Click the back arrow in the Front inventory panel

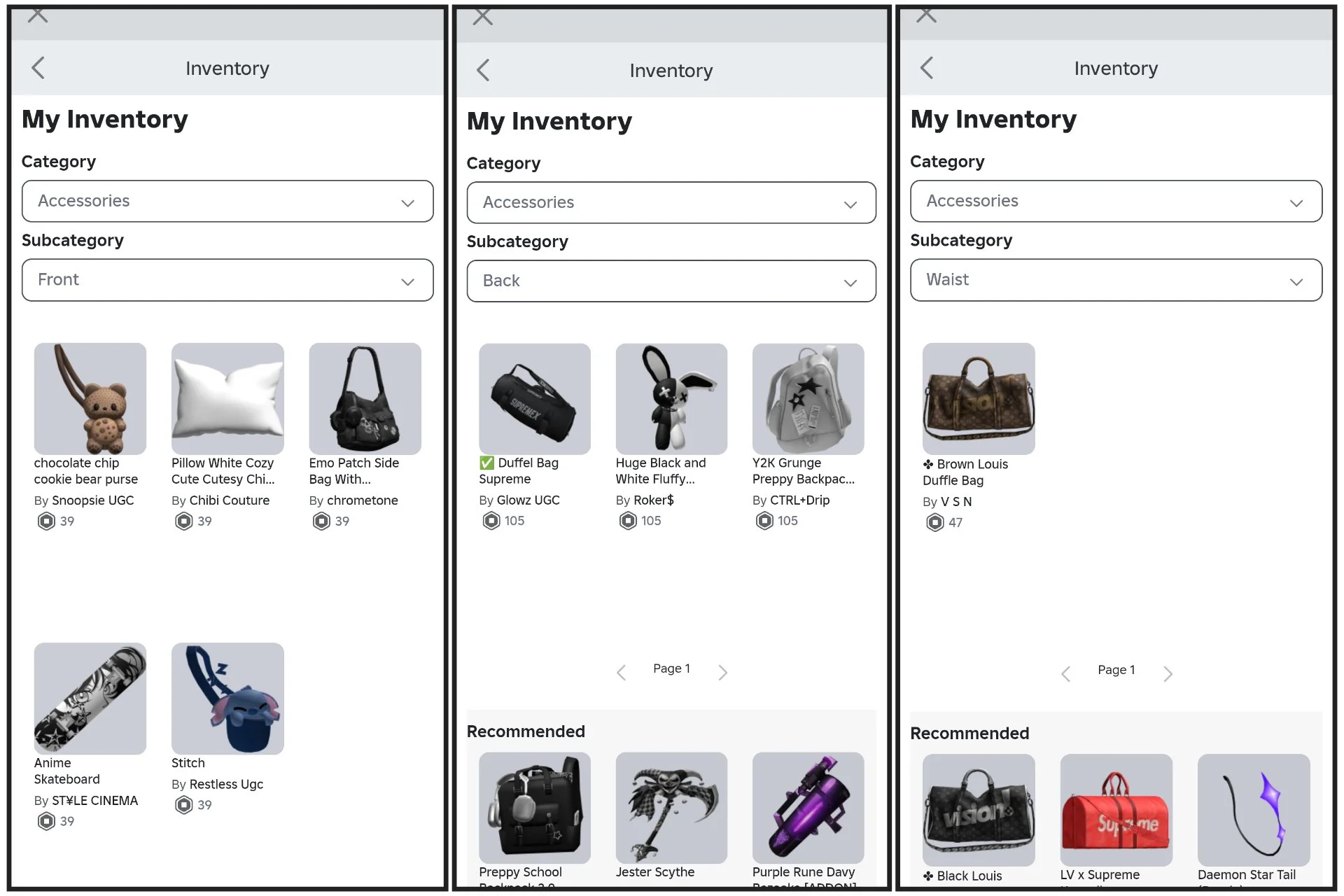(38, 68)
